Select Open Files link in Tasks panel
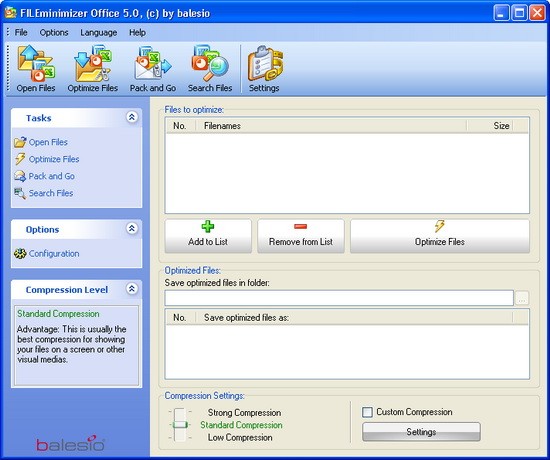The image size is (550, 460). pyautogui.click(x=48, y=142)
